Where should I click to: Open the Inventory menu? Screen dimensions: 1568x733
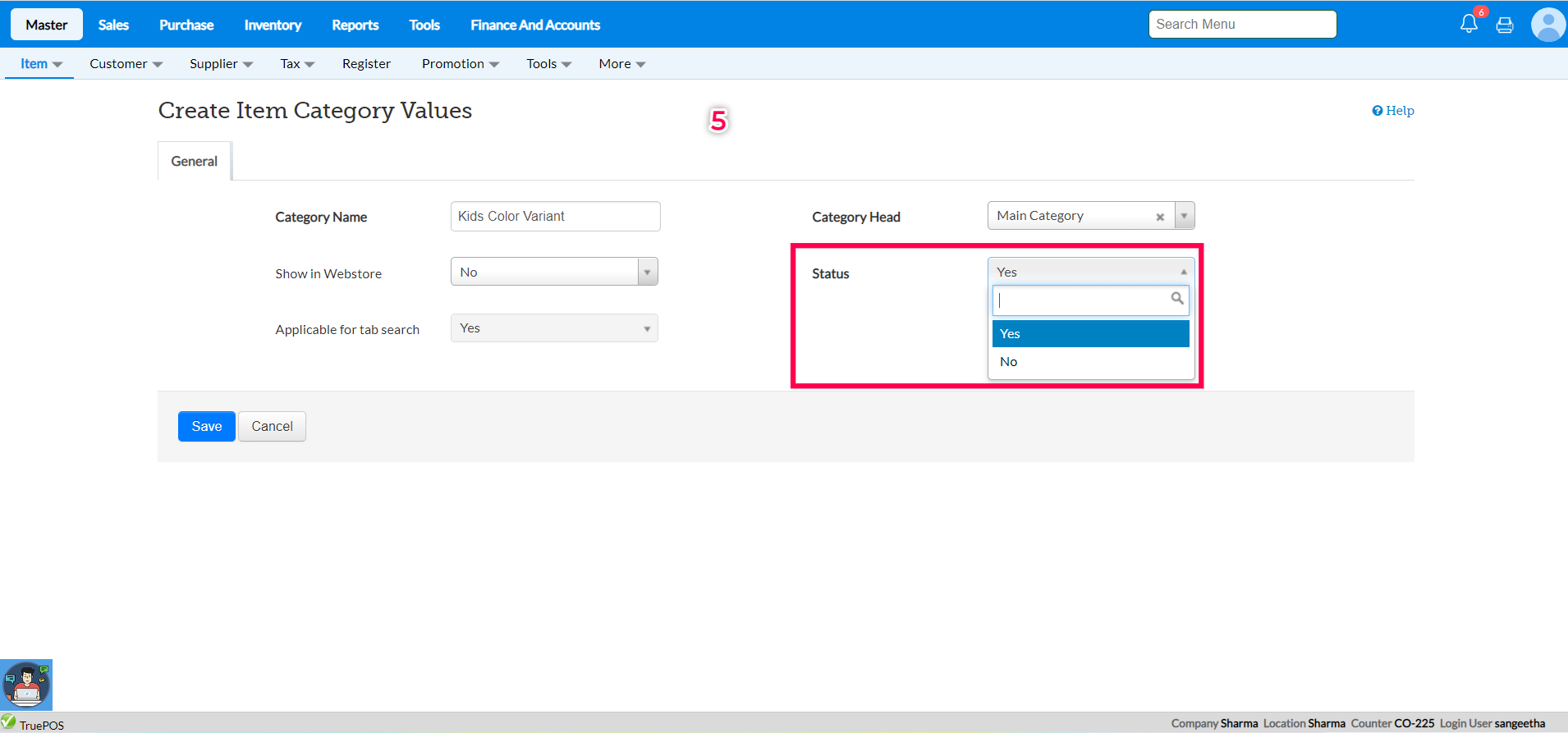[273, 25]
